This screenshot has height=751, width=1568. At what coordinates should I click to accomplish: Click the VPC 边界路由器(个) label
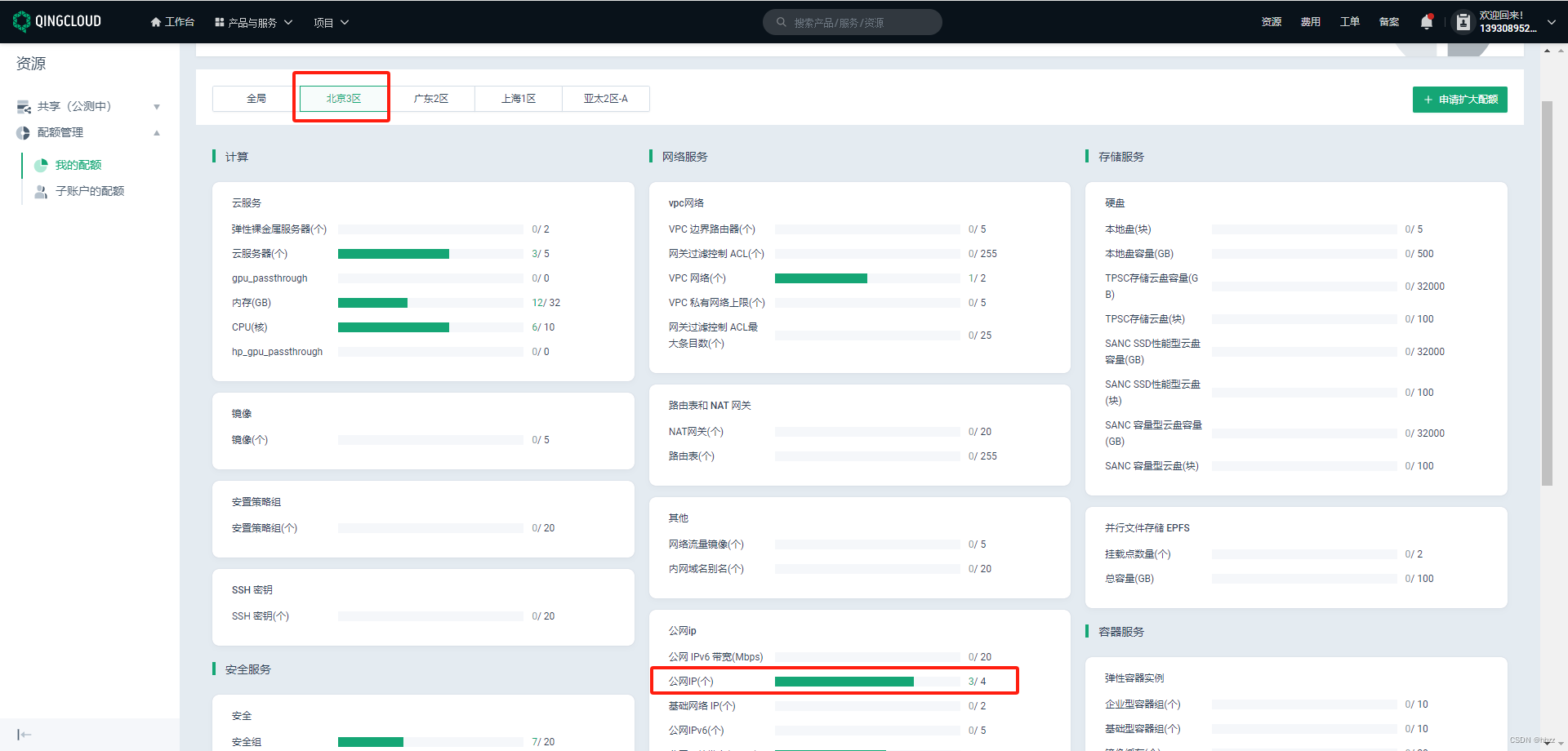point(712,229)
